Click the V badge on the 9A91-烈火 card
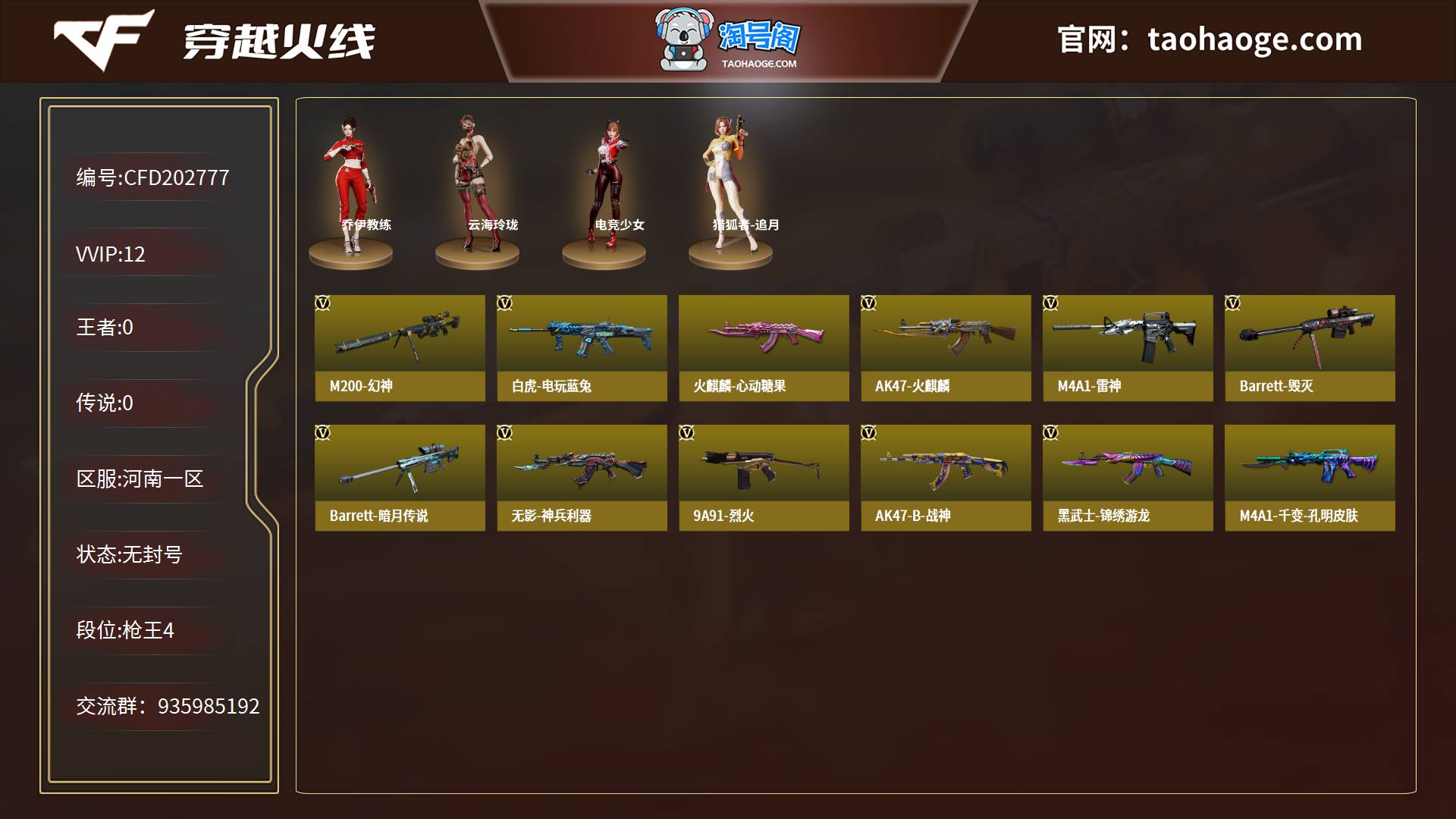Image resolution: width=1456 pixels, height=819 pixels. click(687, 433)
